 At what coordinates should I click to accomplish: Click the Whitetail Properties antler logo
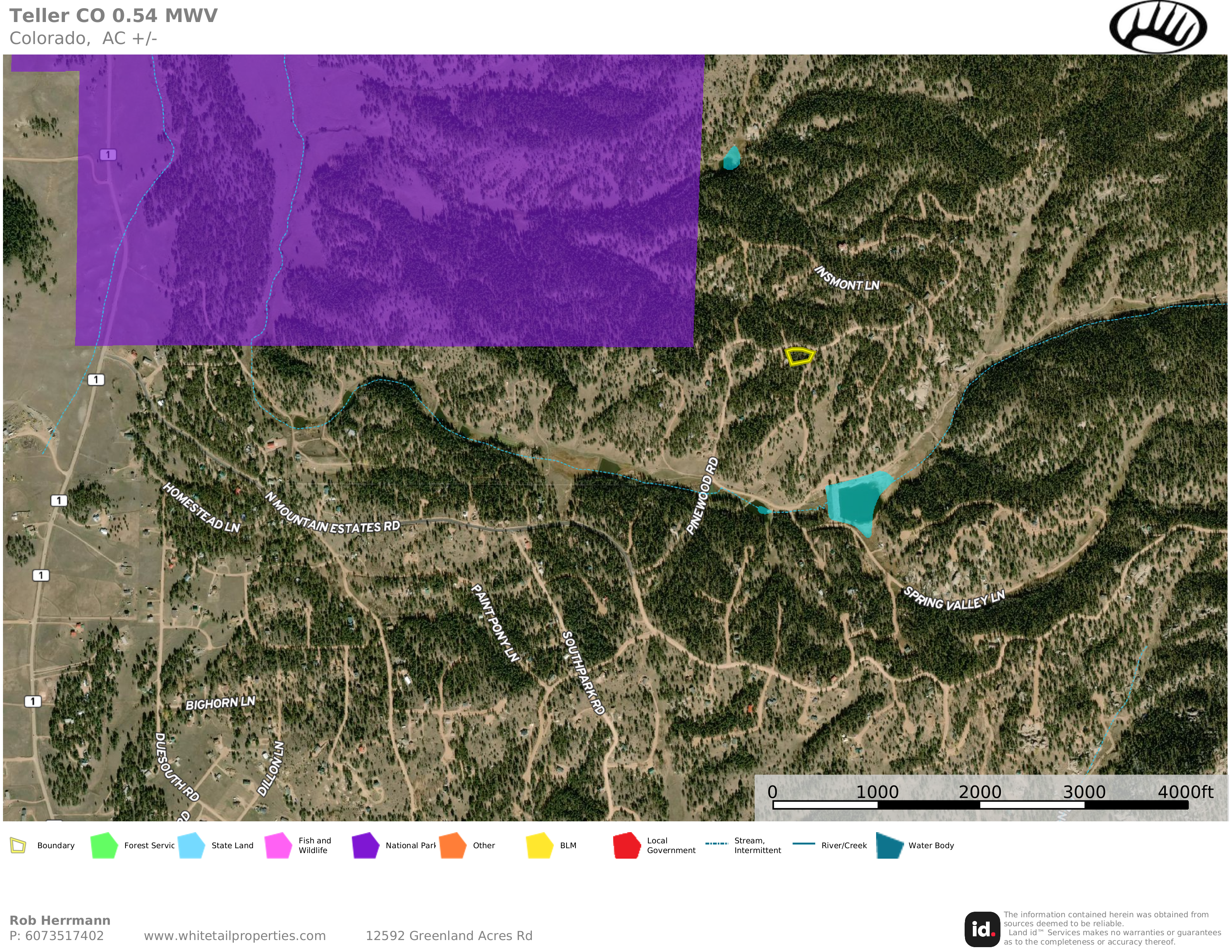pyautogui.click(x=1158, y=27)
